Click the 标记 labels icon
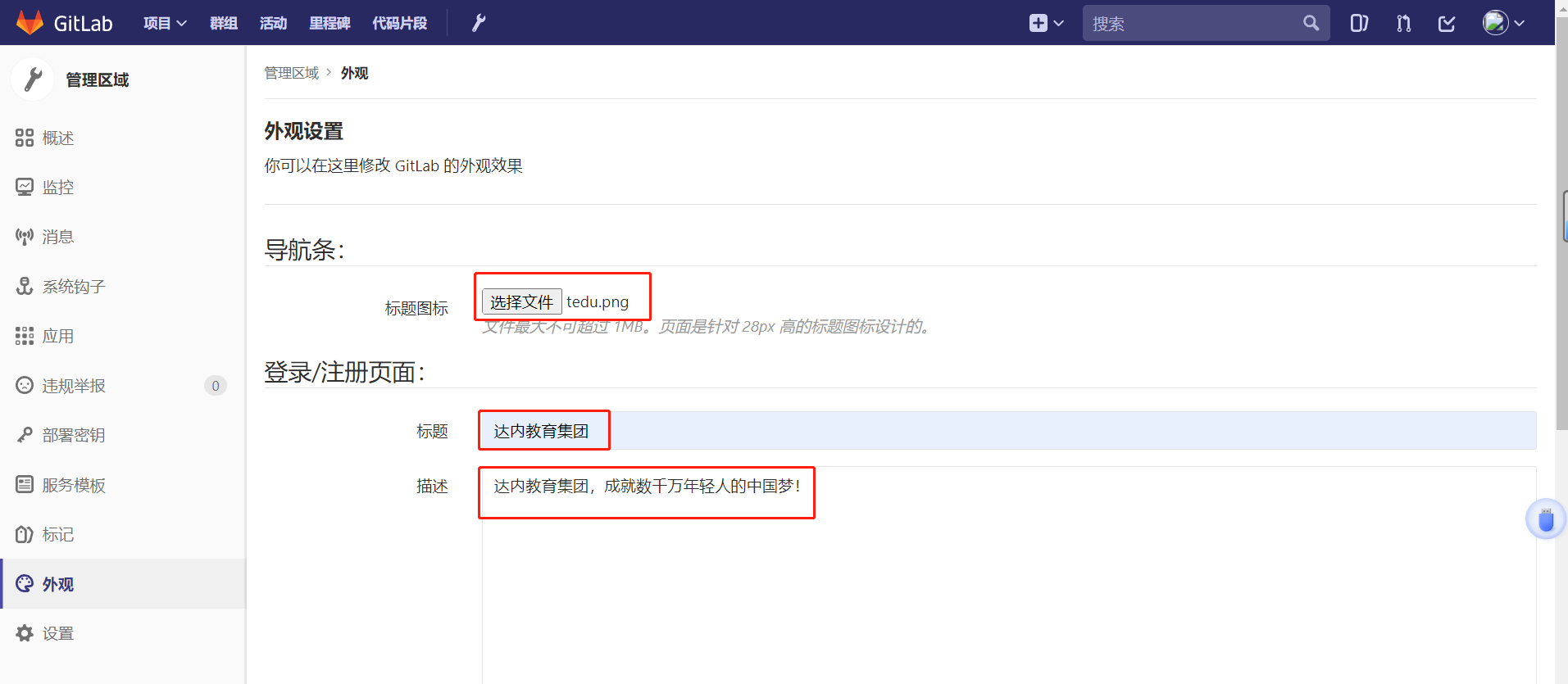The width and height of the screenshot is (1568, 684). pyautogui.click(x=25, y=534)
